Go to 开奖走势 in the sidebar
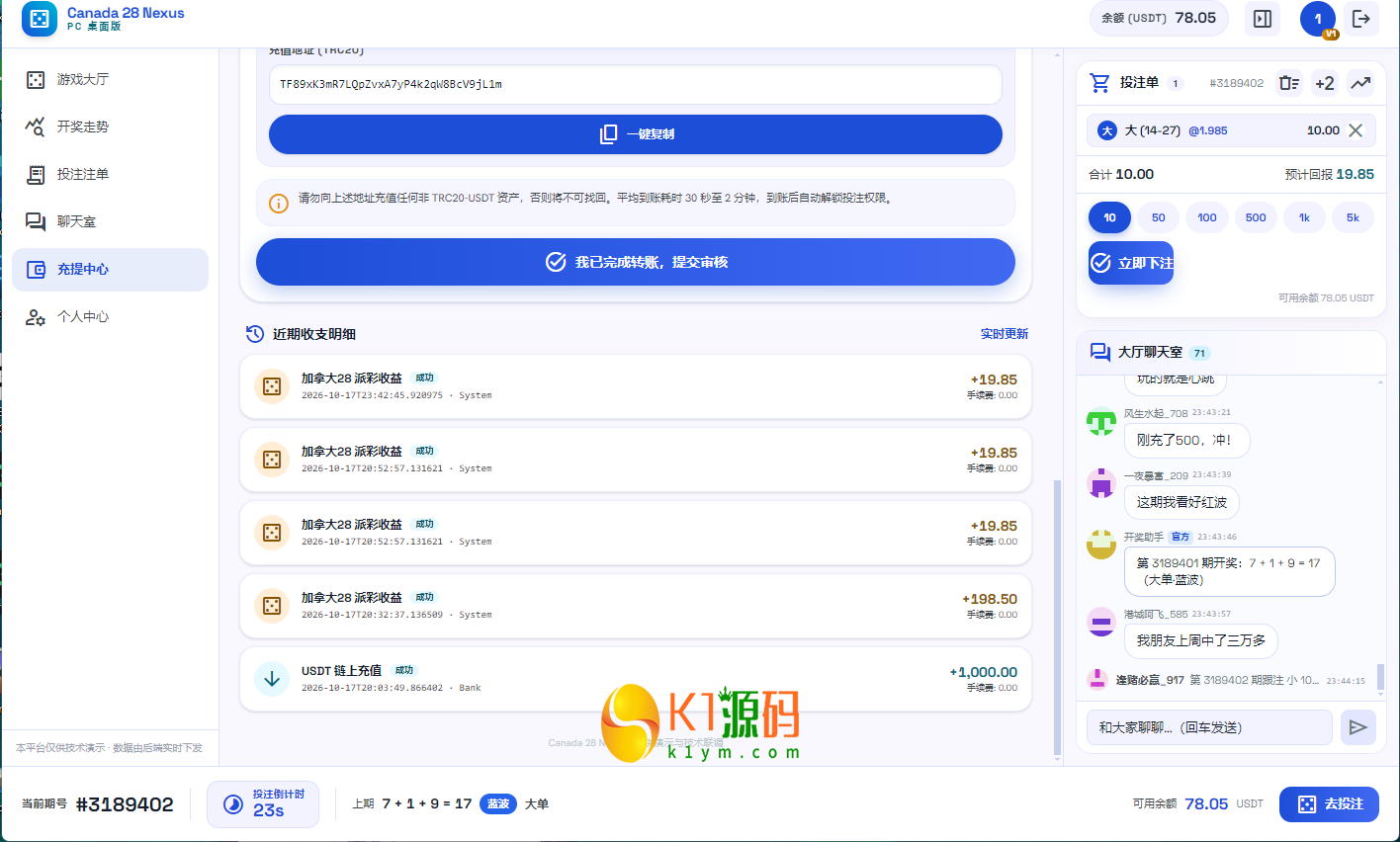The image size is (1400, 842). point(110,126)
